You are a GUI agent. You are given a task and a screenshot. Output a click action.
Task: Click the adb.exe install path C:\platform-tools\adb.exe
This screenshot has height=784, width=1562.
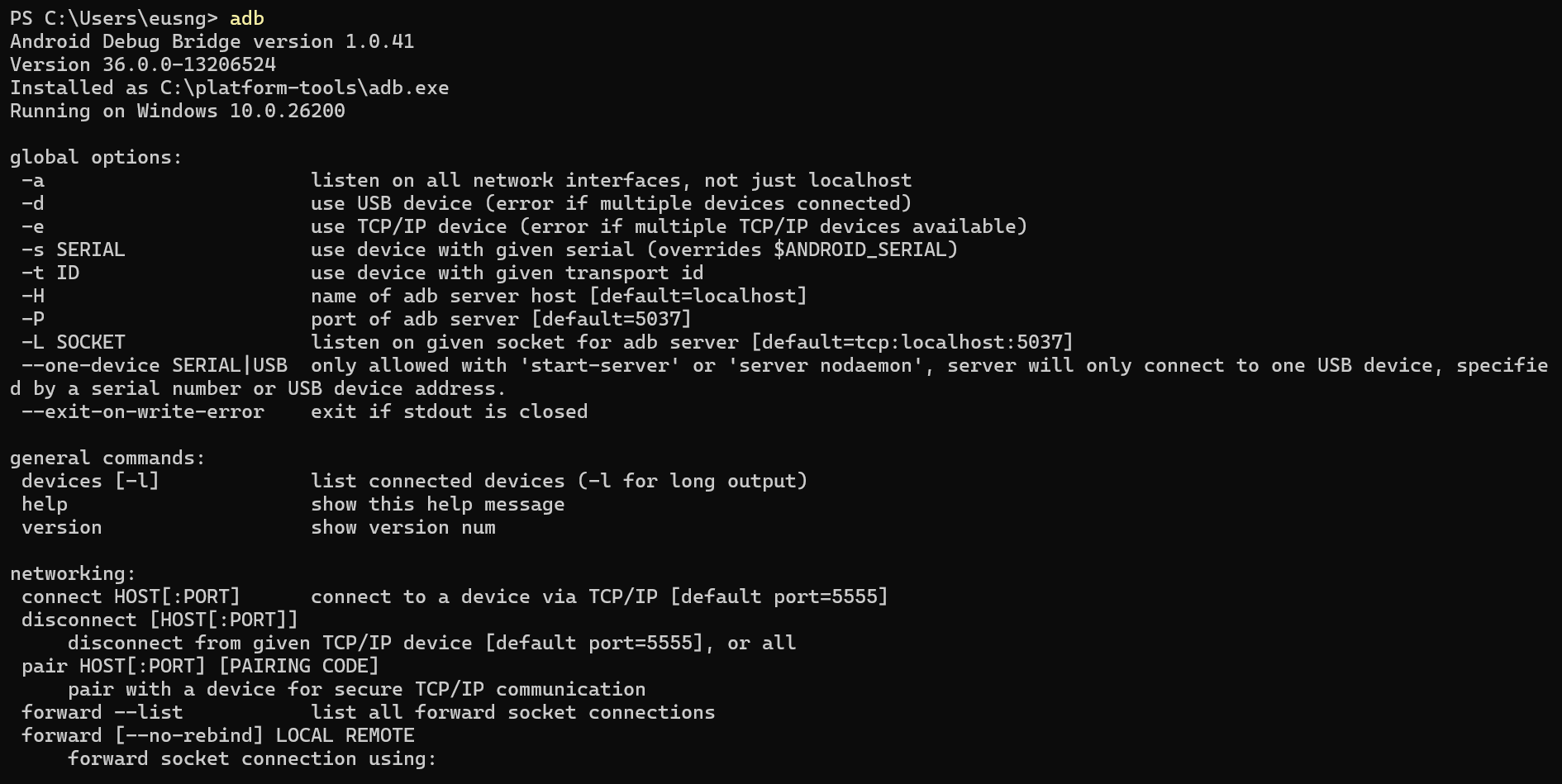tap(304, 88)
